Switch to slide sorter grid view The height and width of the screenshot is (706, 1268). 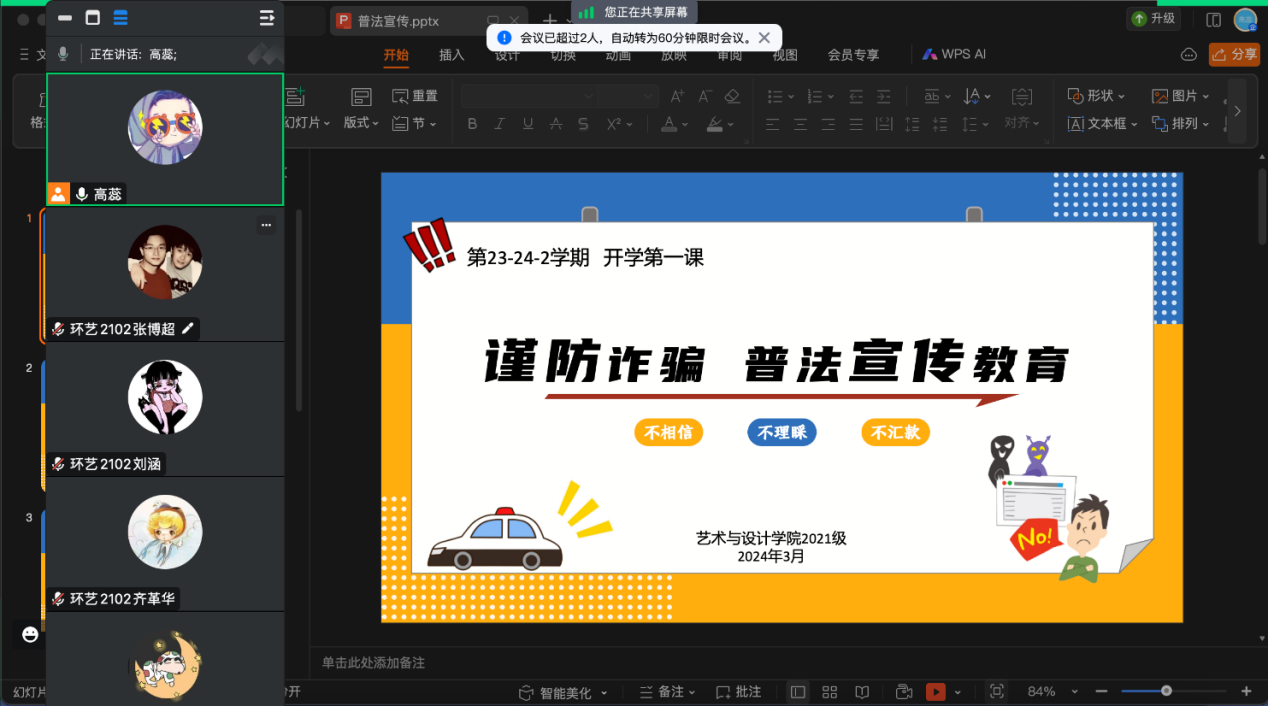829,692
